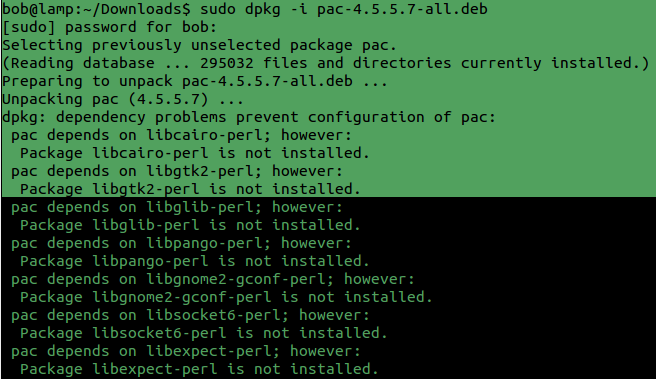This screenshot has height=379, width=656.
Task: Click the 'dpkg: dependency problems' line
Action: [x=249, y=117]
